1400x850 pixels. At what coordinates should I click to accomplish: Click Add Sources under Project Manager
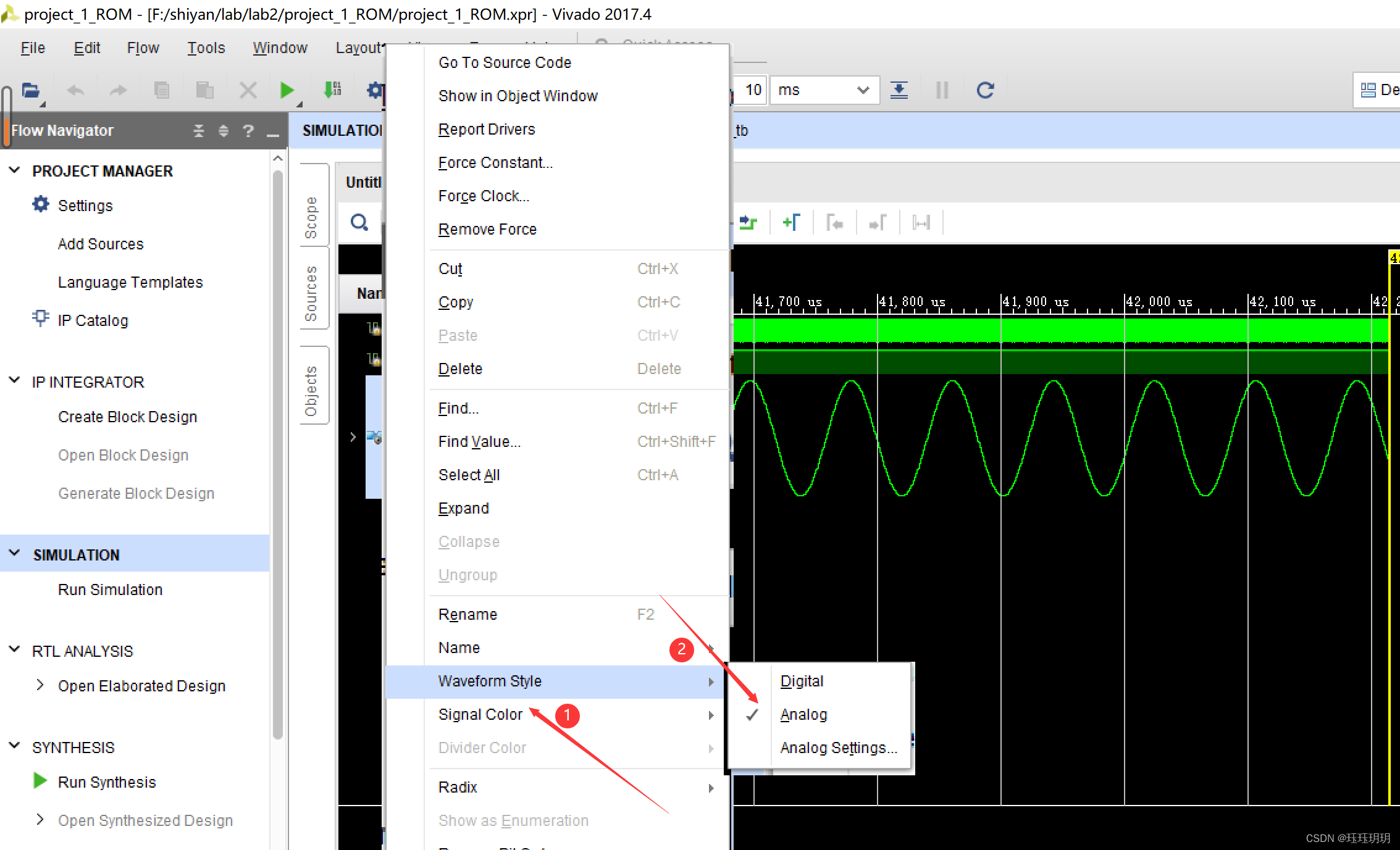pyautogui.click(x=100, y=243)
